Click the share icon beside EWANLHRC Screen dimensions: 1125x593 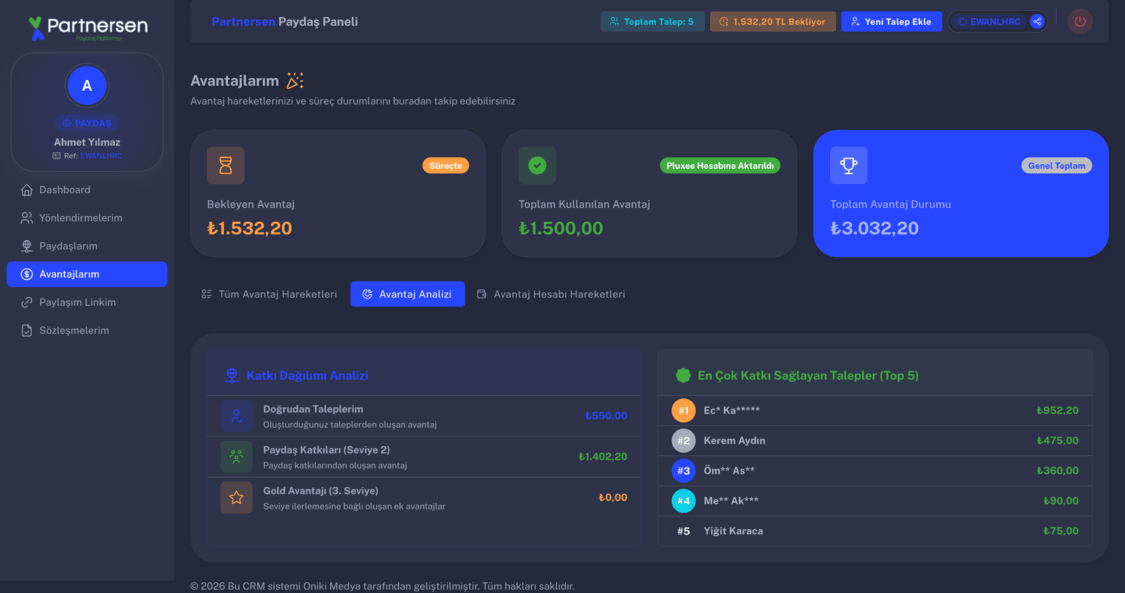point(1037,22)
